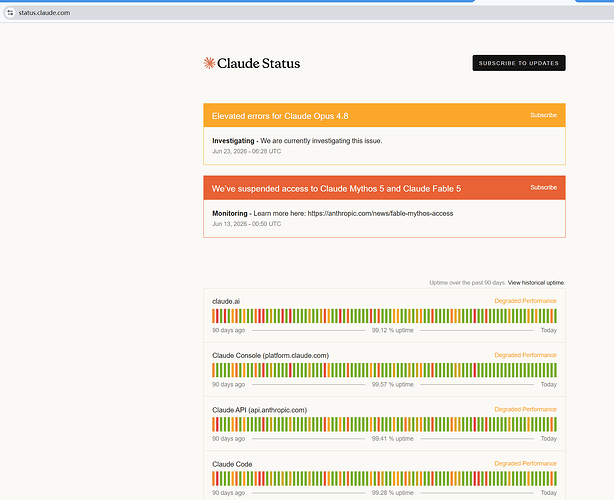Click the claude.ai component name

(x=226, y=301)
